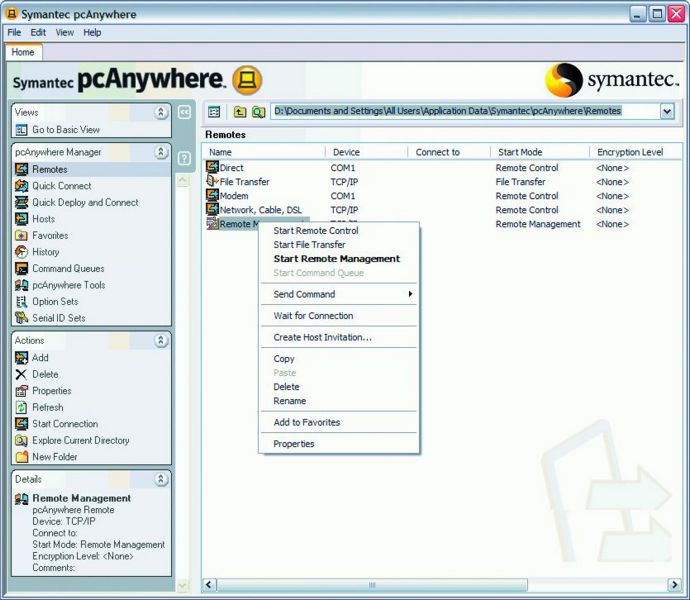
Task: Open the File menu
Action: (x=14, y=33)
